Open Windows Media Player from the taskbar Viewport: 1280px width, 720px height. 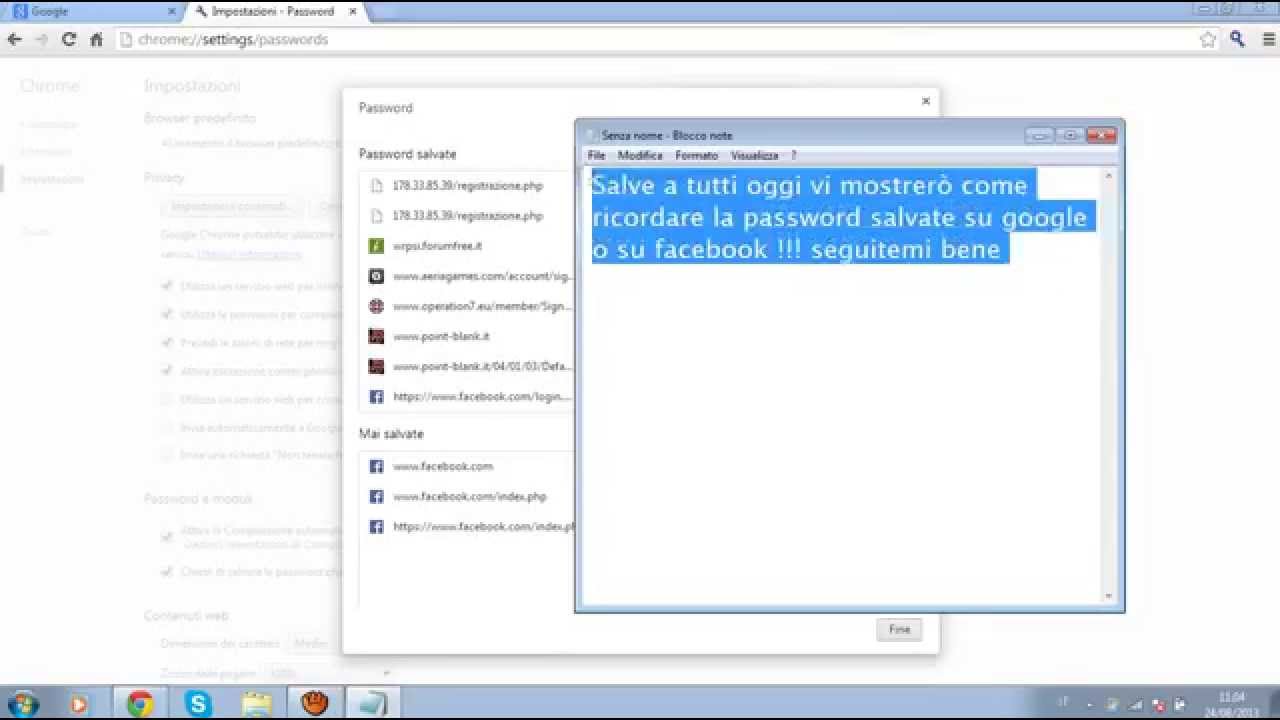point(80,704)
